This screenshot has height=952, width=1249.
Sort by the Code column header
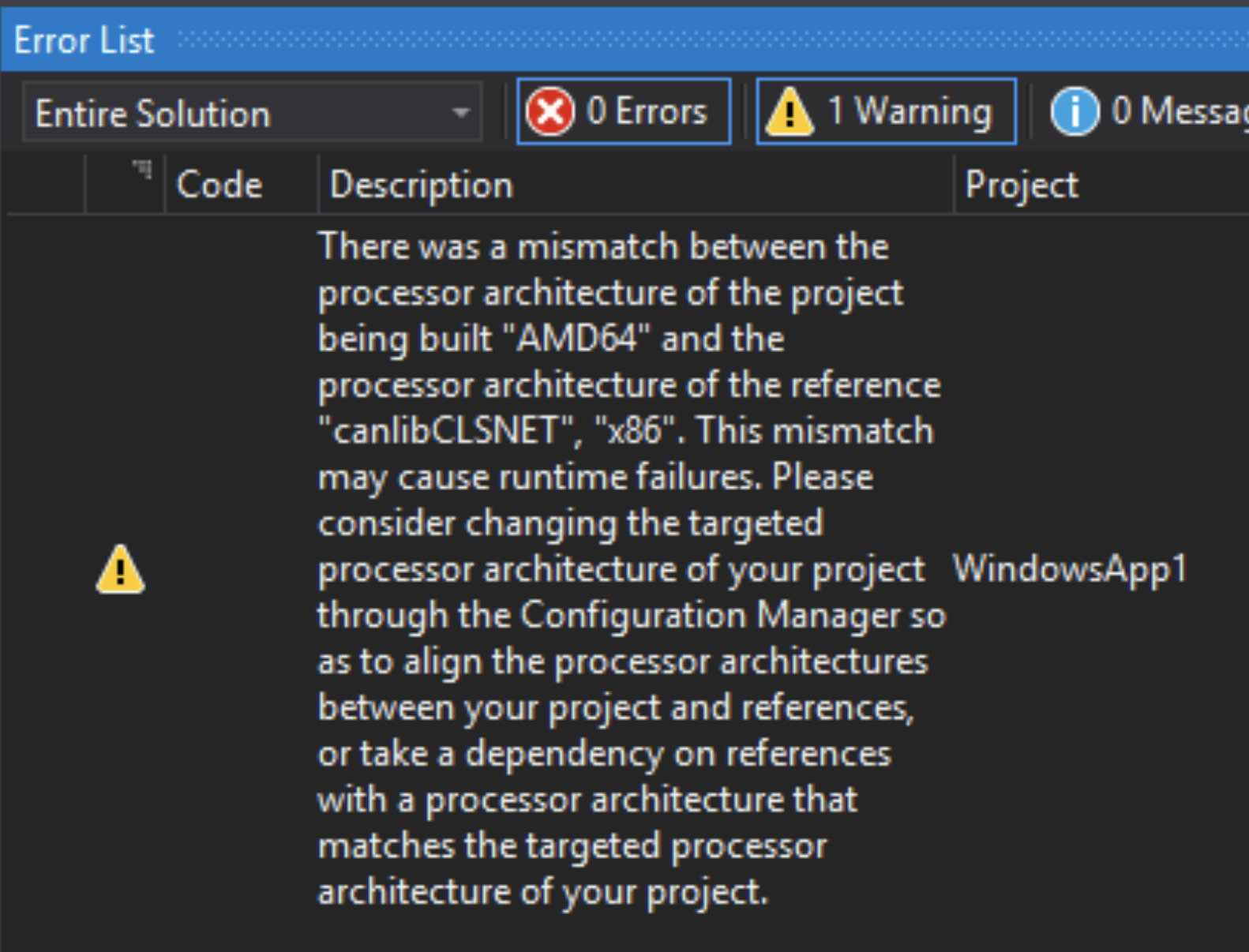[241, 185]
